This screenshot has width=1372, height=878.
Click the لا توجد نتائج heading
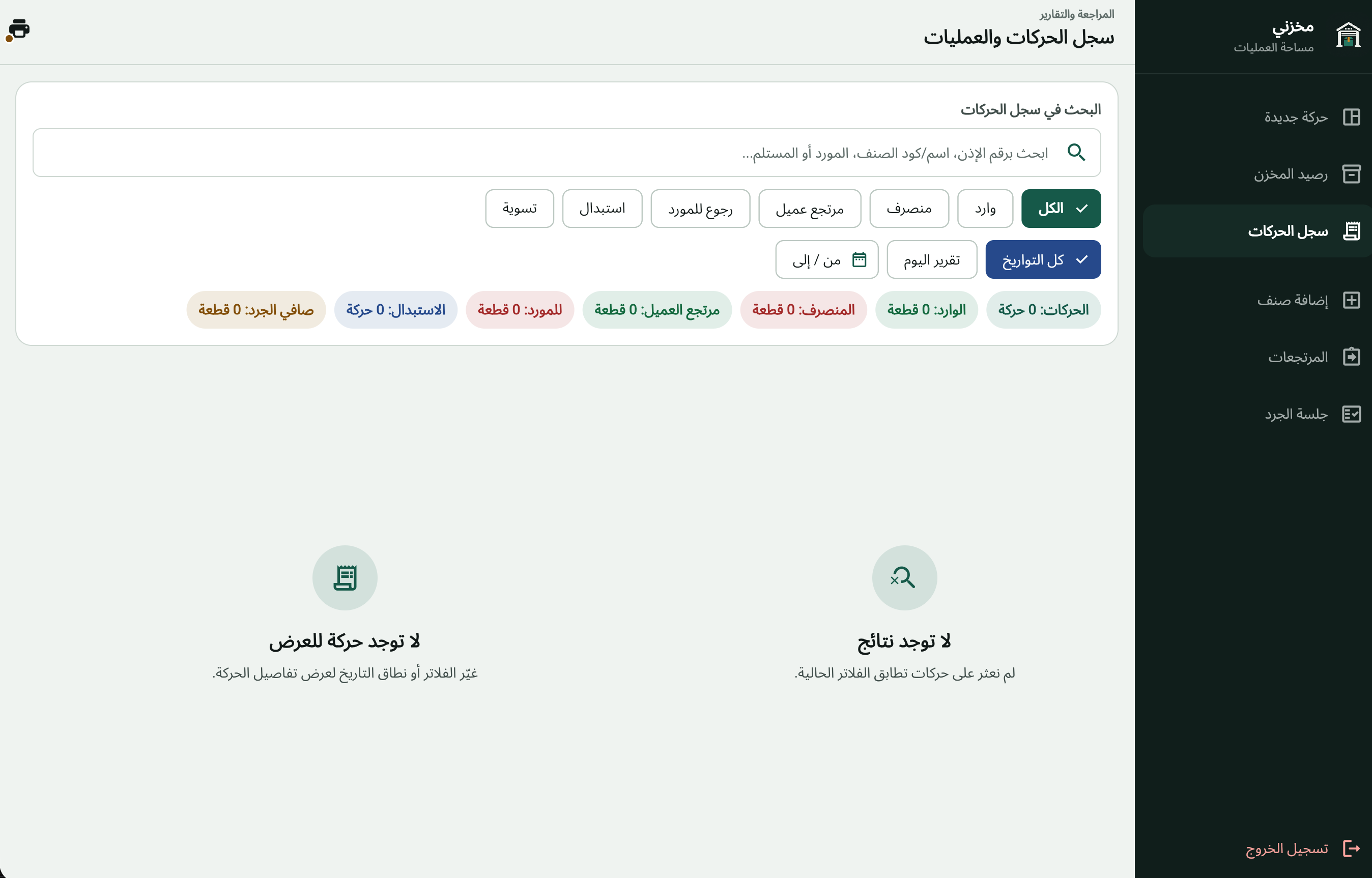(904, 641)
